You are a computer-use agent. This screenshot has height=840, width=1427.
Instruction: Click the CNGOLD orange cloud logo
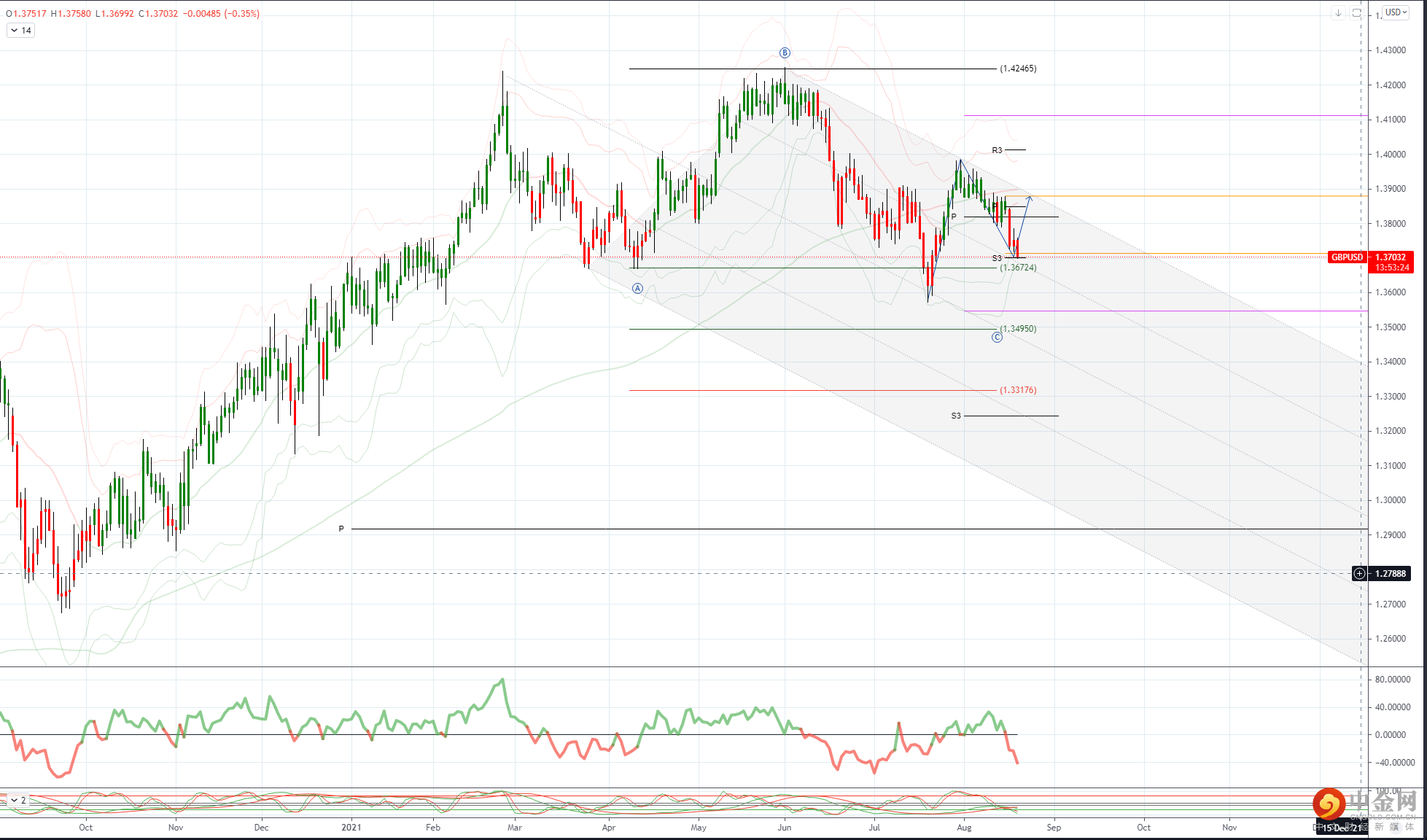pyautogui.click(x=1329, y=804)
